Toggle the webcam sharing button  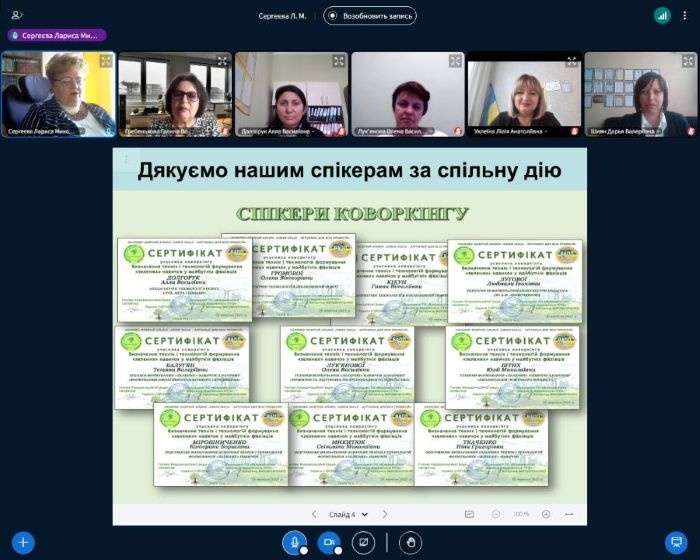(327, 542)
